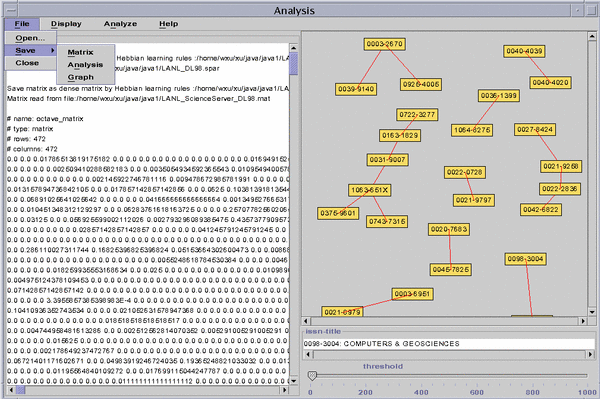Click the '# type: matrix' line
This screenshot has height=399, width=600.
click(30, 129)
